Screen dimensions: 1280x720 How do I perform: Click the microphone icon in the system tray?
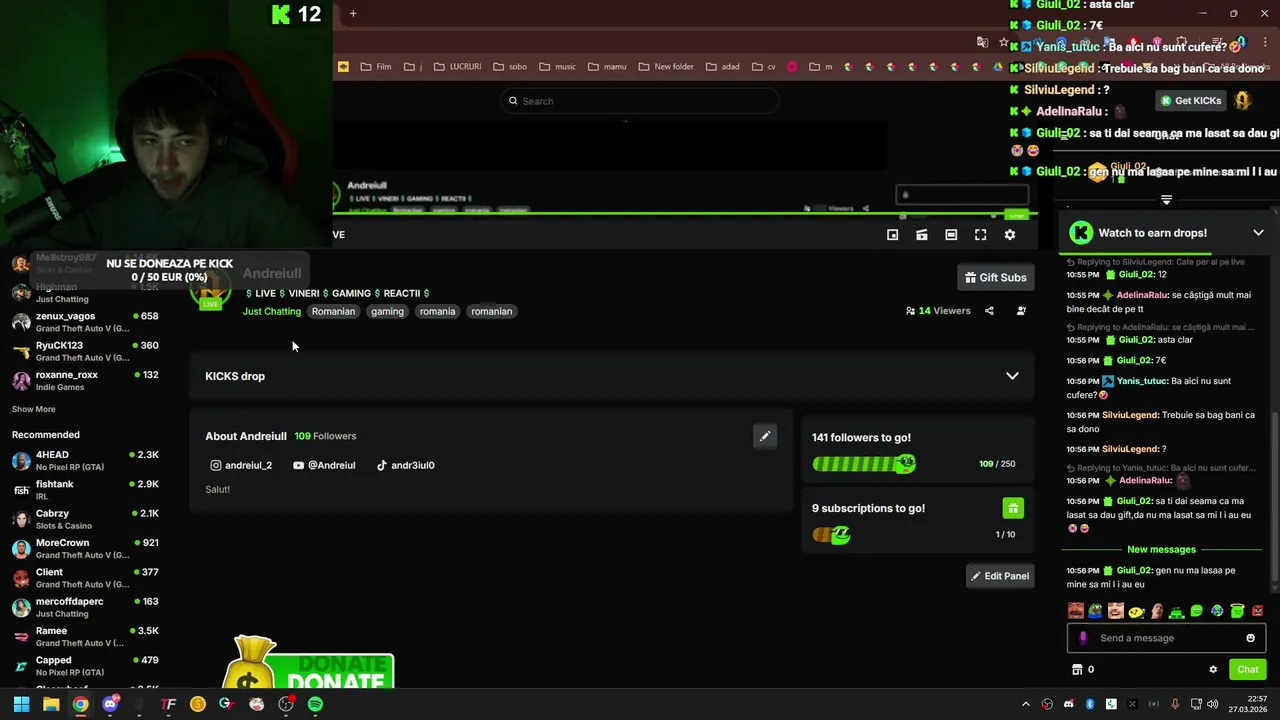click(1175, 704)
